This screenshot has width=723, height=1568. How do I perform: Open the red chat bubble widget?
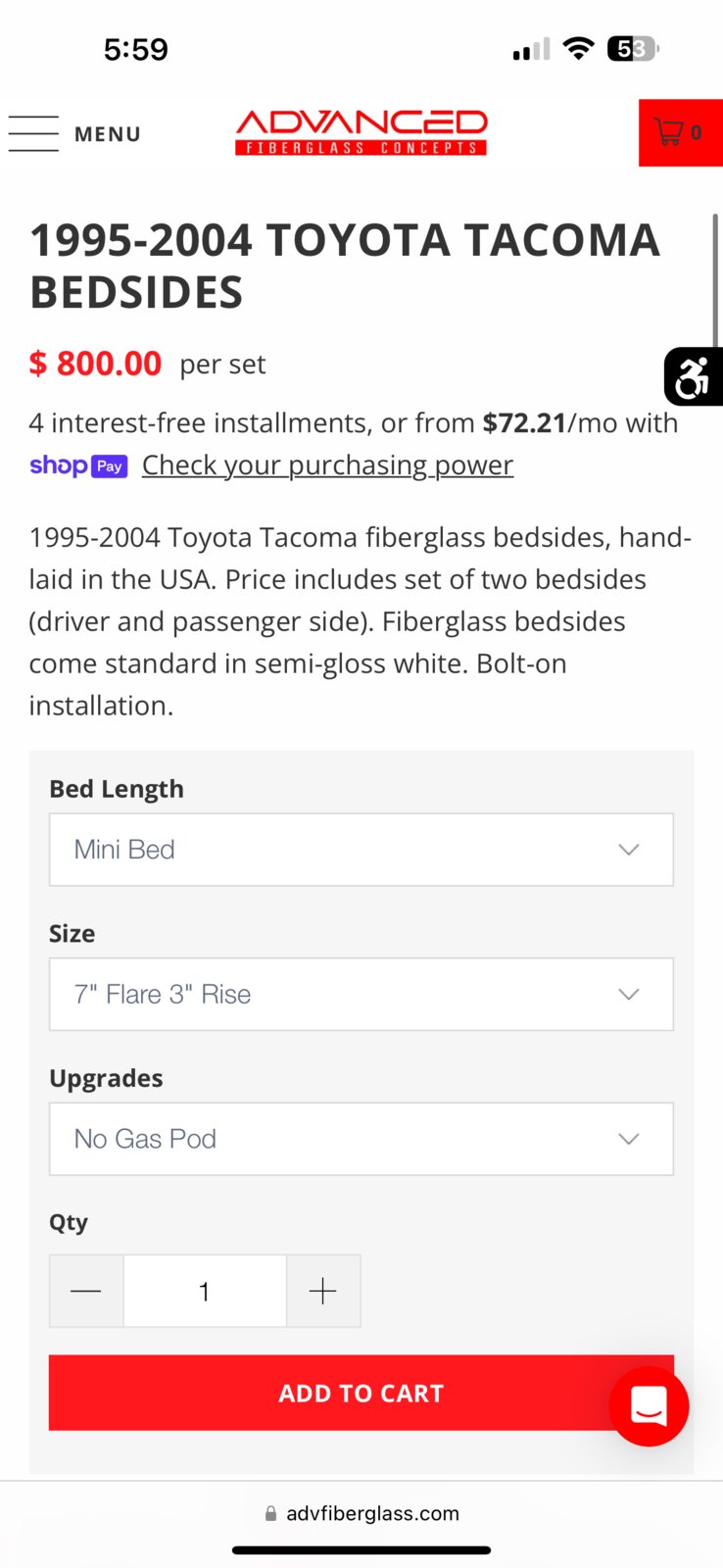pyautogui.click(x=649, y=1406)
